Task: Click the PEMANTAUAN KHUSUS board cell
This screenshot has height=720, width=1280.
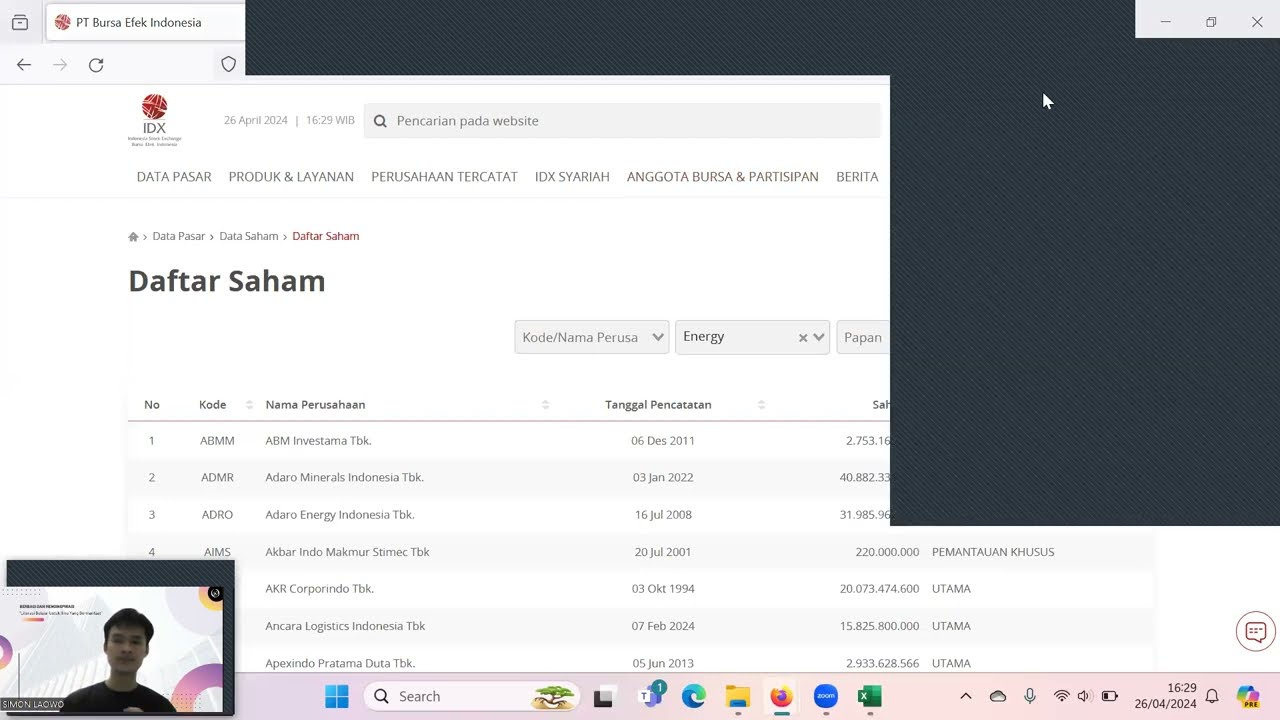Action: click(993, 552)
